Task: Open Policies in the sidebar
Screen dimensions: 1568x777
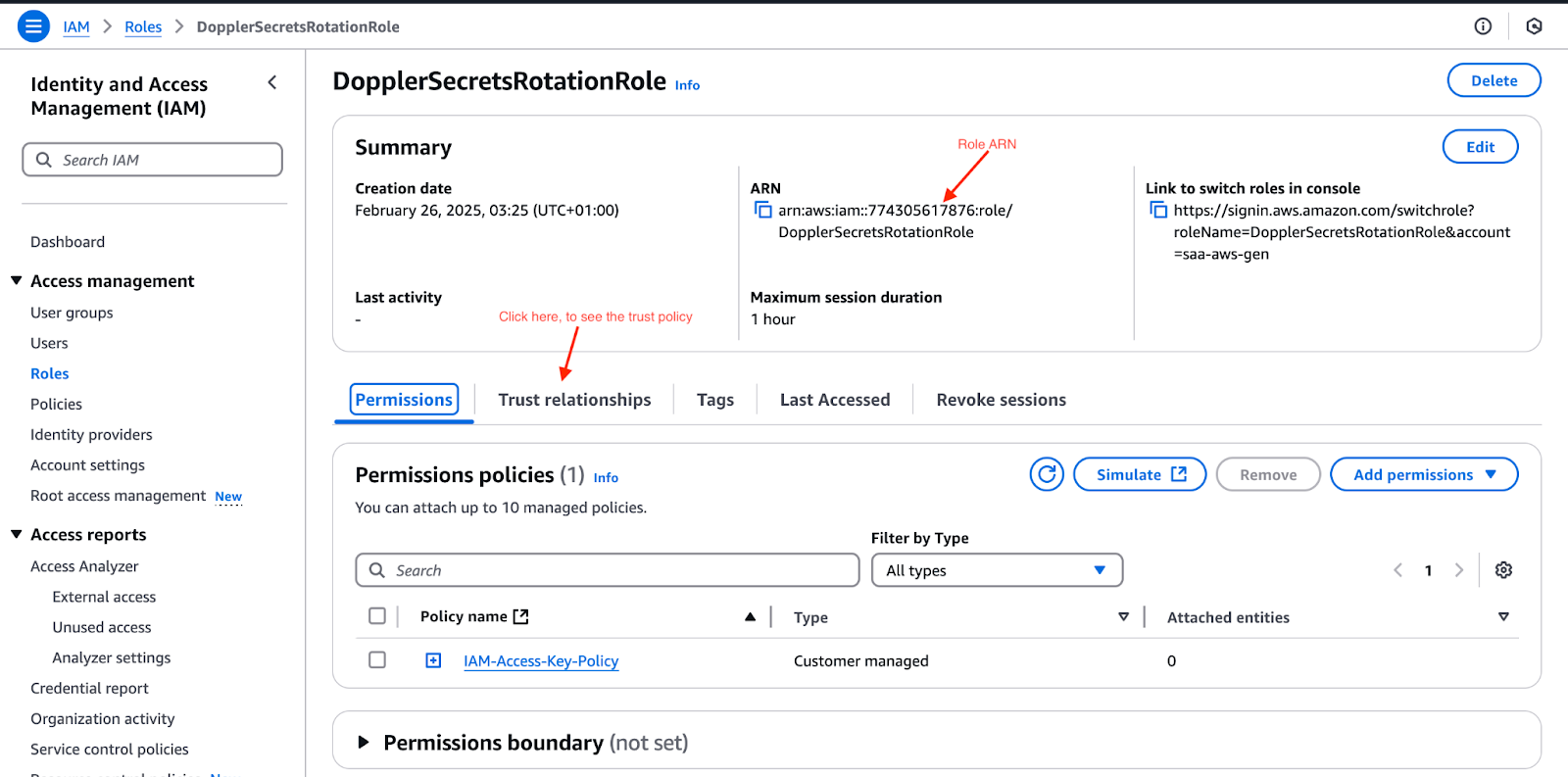Action: pos(56,404)
